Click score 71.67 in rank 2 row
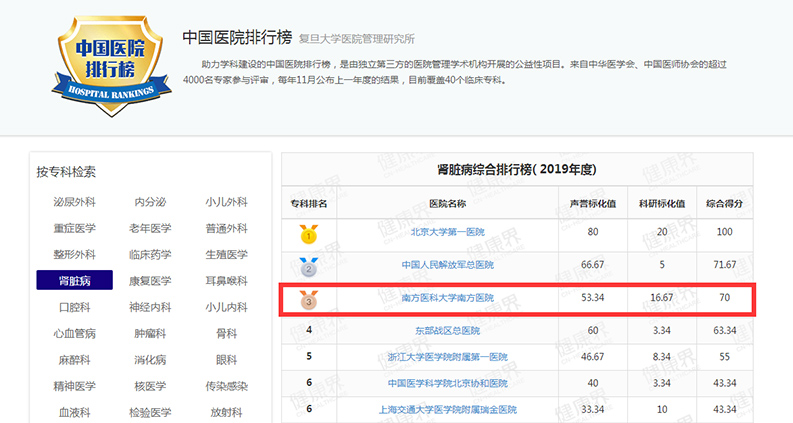Viewport: 793px width, 423px height. pos(725,265)
